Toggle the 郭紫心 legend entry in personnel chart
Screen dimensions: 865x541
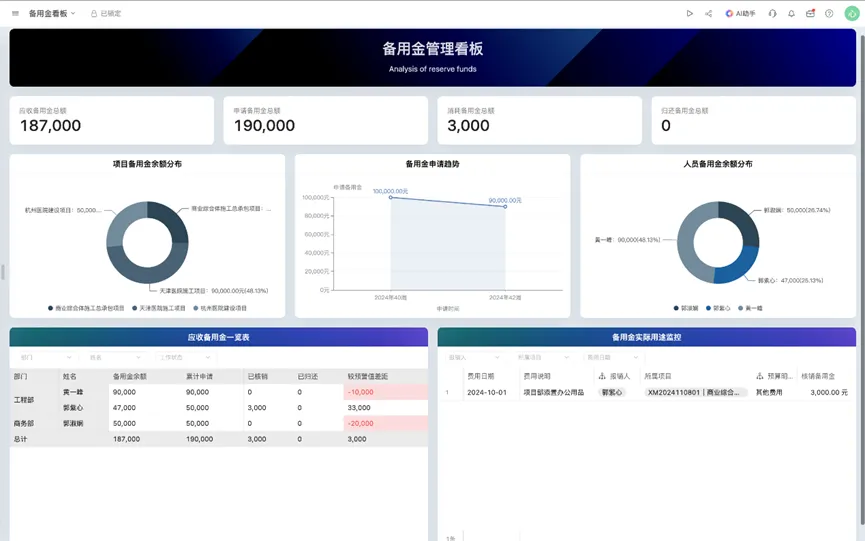(718, 308)
